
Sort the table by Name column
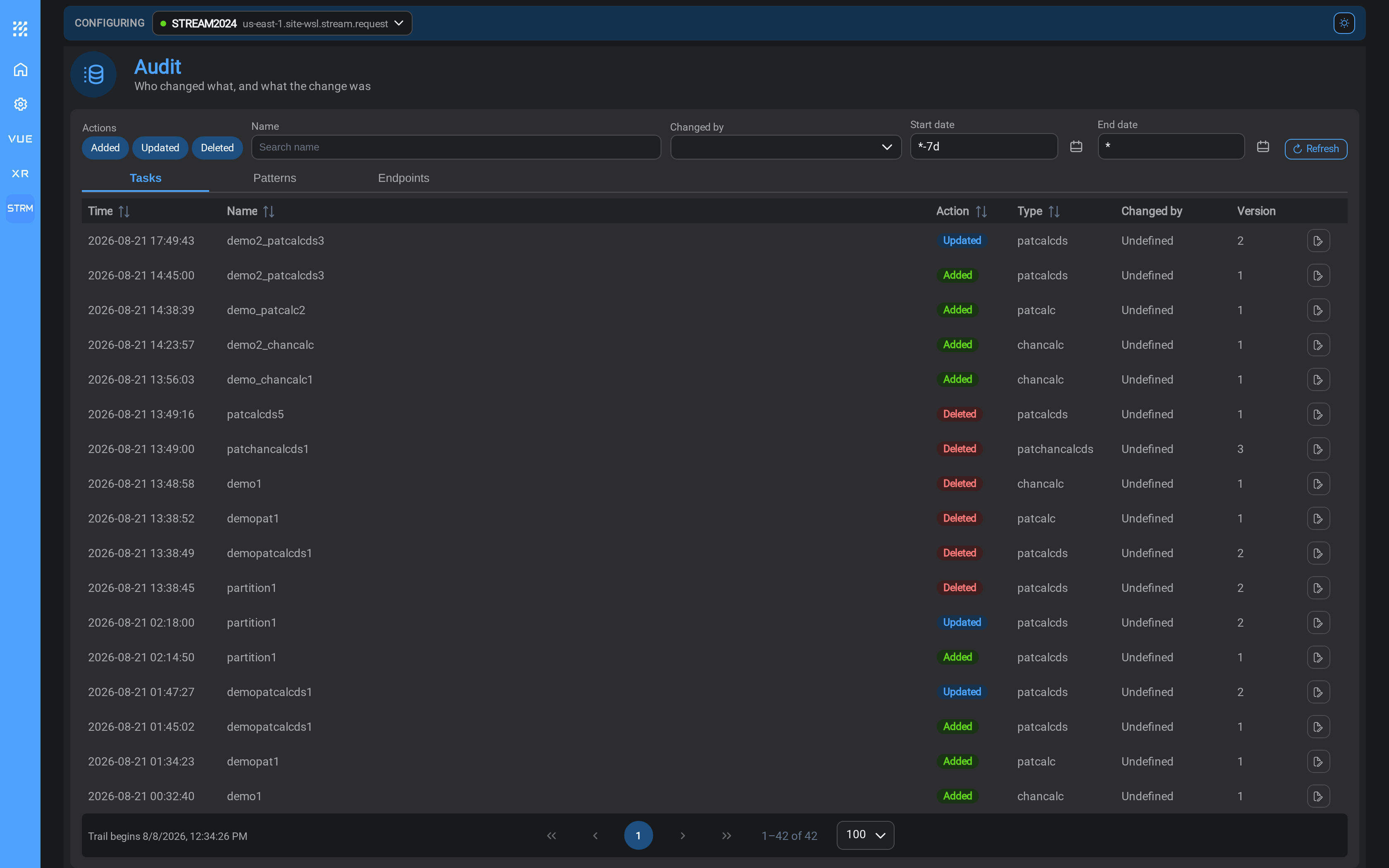[x=269, y=211]
